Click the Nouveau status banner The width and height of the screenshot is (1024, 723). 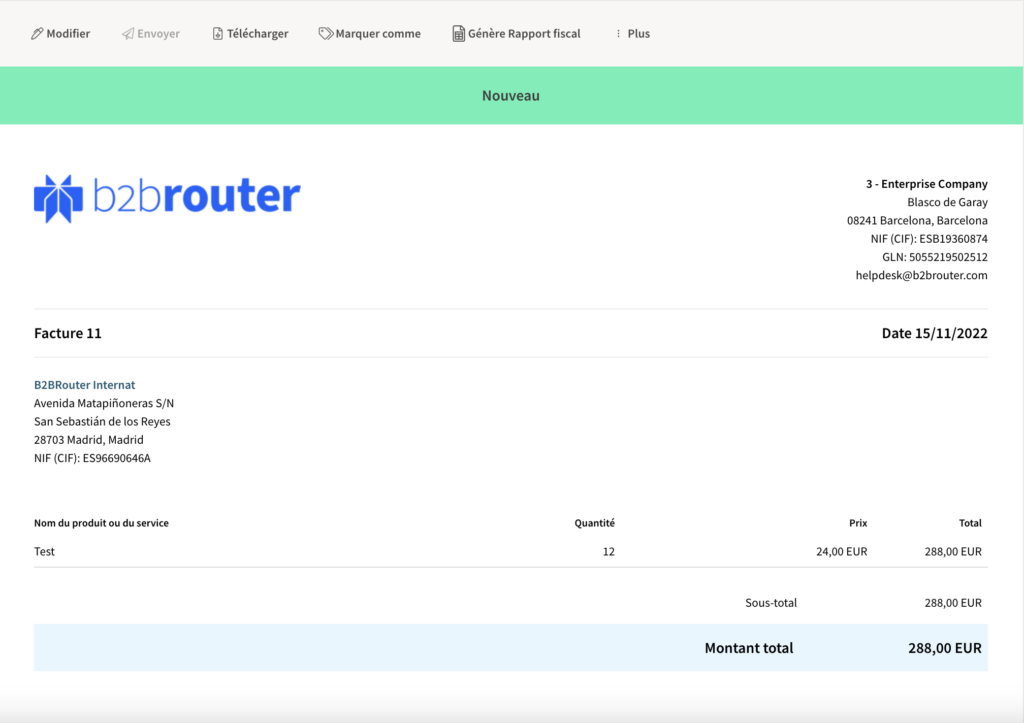511,95
